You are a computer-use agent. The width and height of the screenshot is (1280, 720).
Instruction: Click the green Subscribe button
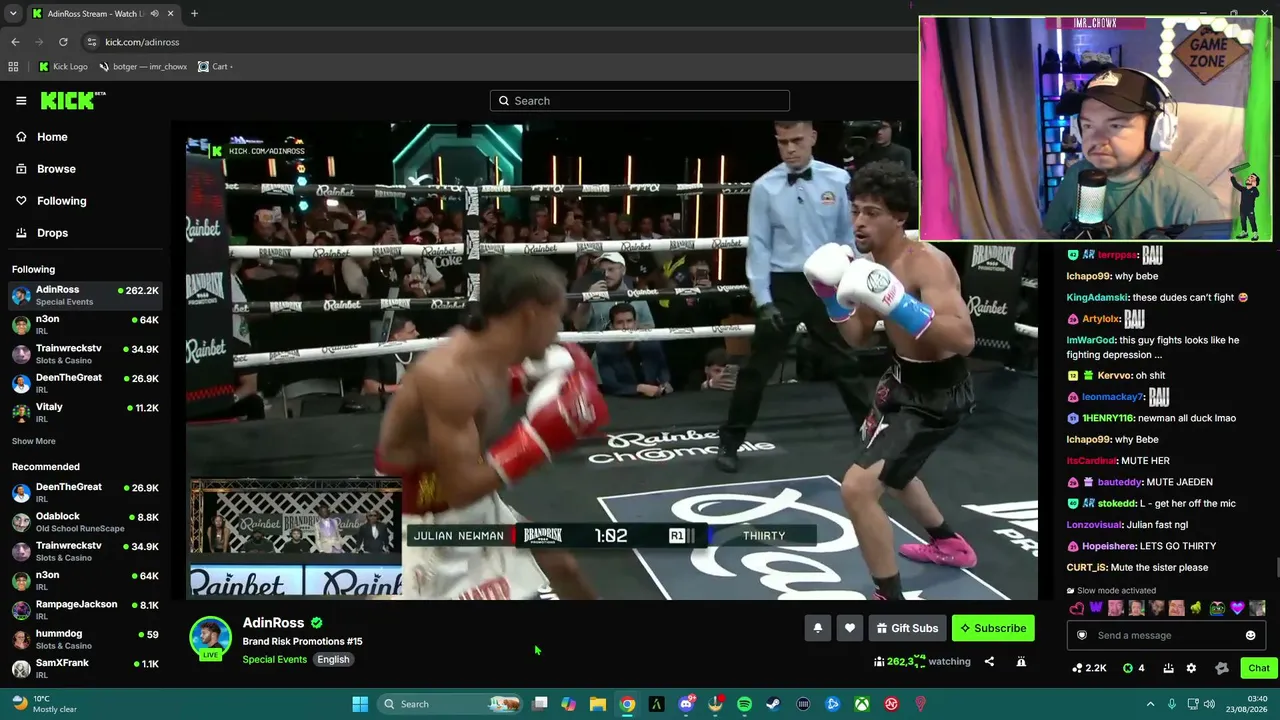(x=993, y=628)
